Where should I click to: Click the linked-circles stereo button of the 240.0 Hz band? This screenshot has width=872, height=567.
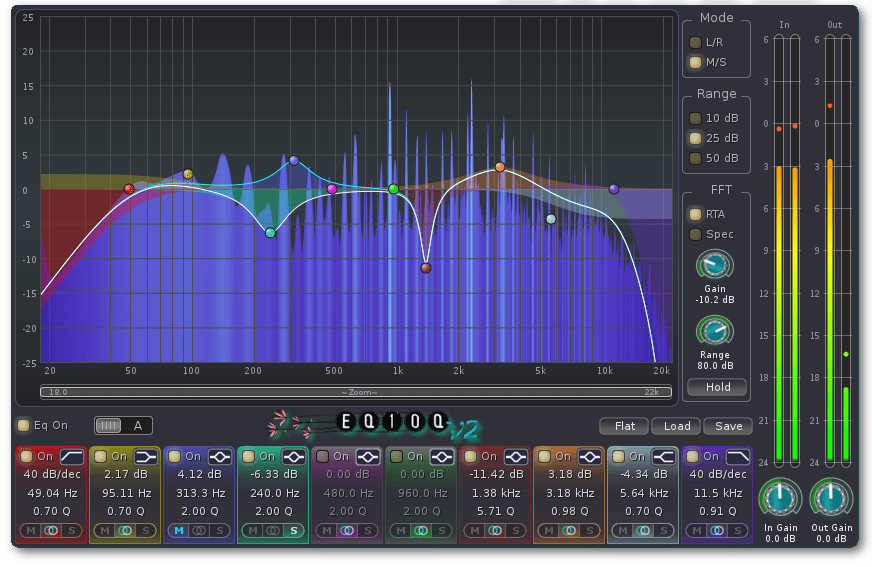[274, 531]
